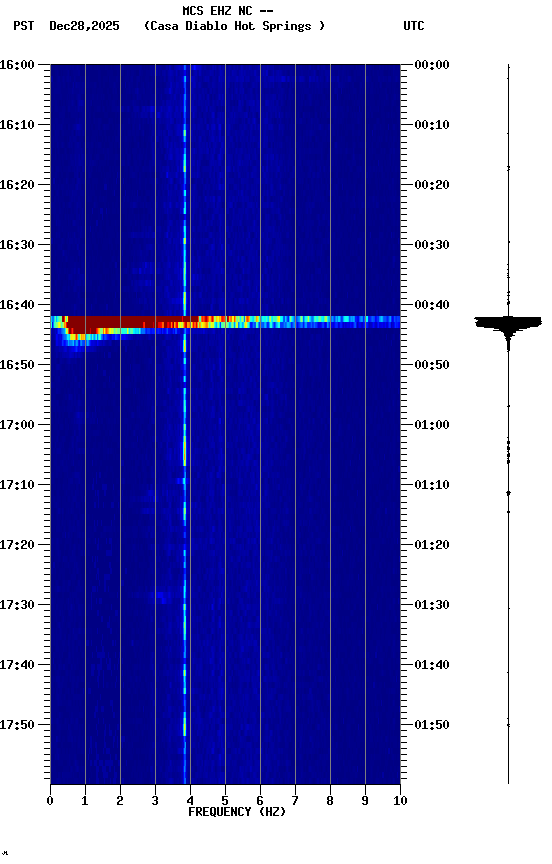Click the 17:00 PST time label
Viewport: 552px width, 864px height.
tap(18, 425)
